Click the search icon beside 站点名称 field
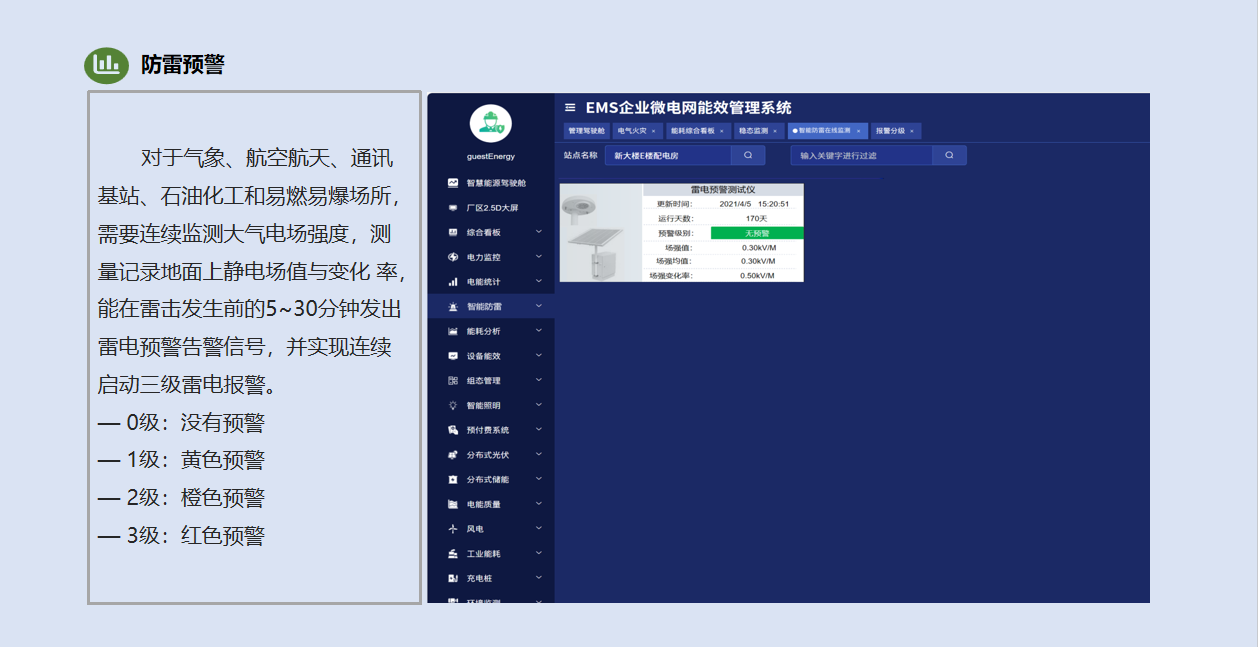The image size is (1258, 647). coord(748,155)
